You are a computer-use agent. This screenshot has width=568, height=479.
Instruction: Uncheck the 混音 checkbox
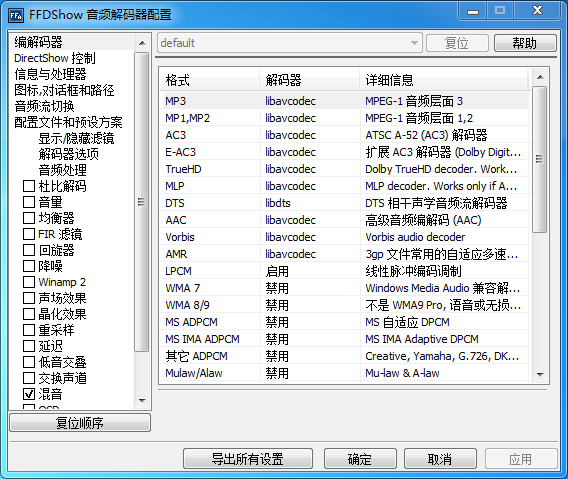(x=29, y=394)
